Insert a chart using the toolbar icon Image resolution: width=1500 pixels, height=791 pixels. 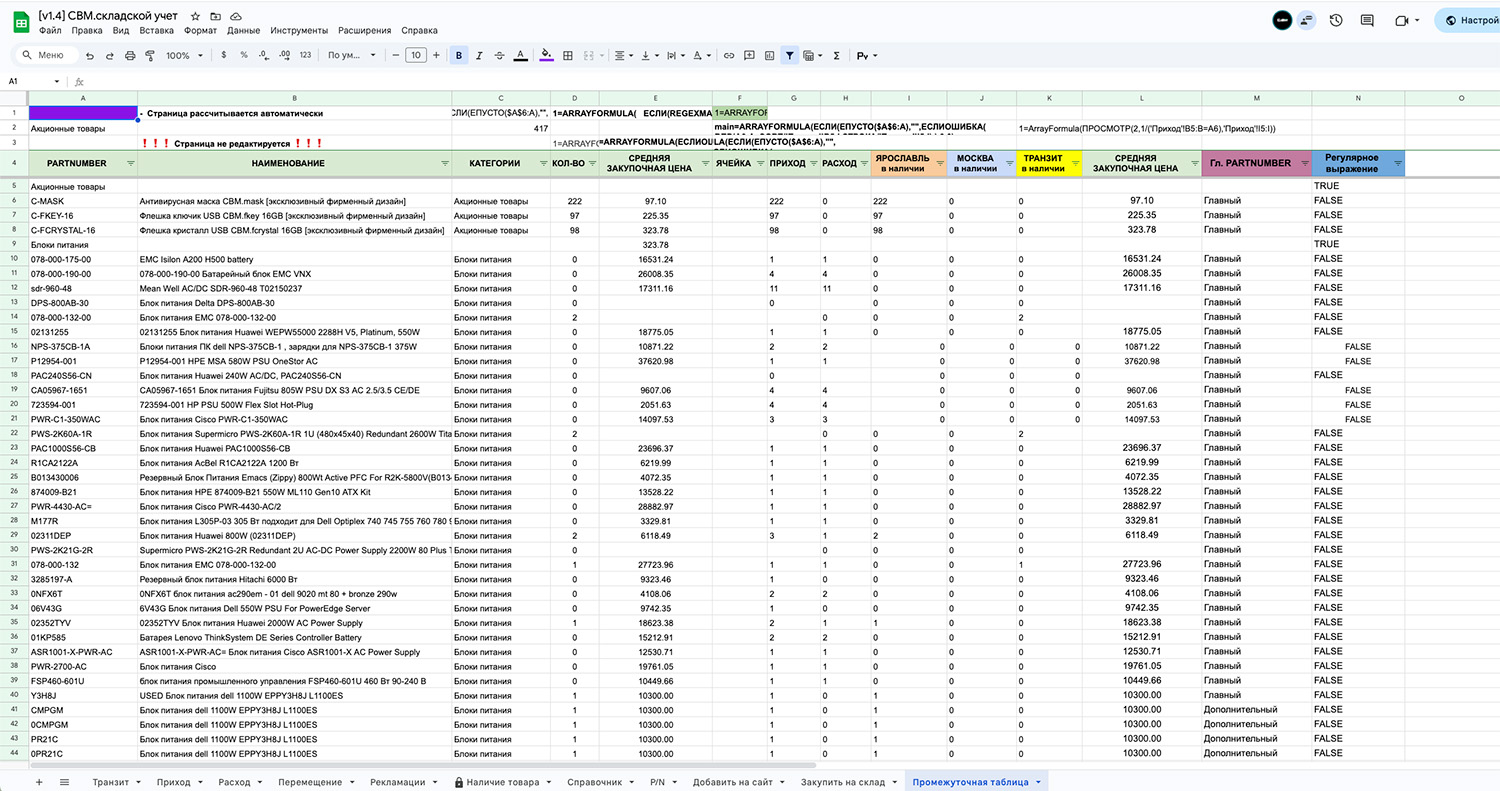point(769,56)
